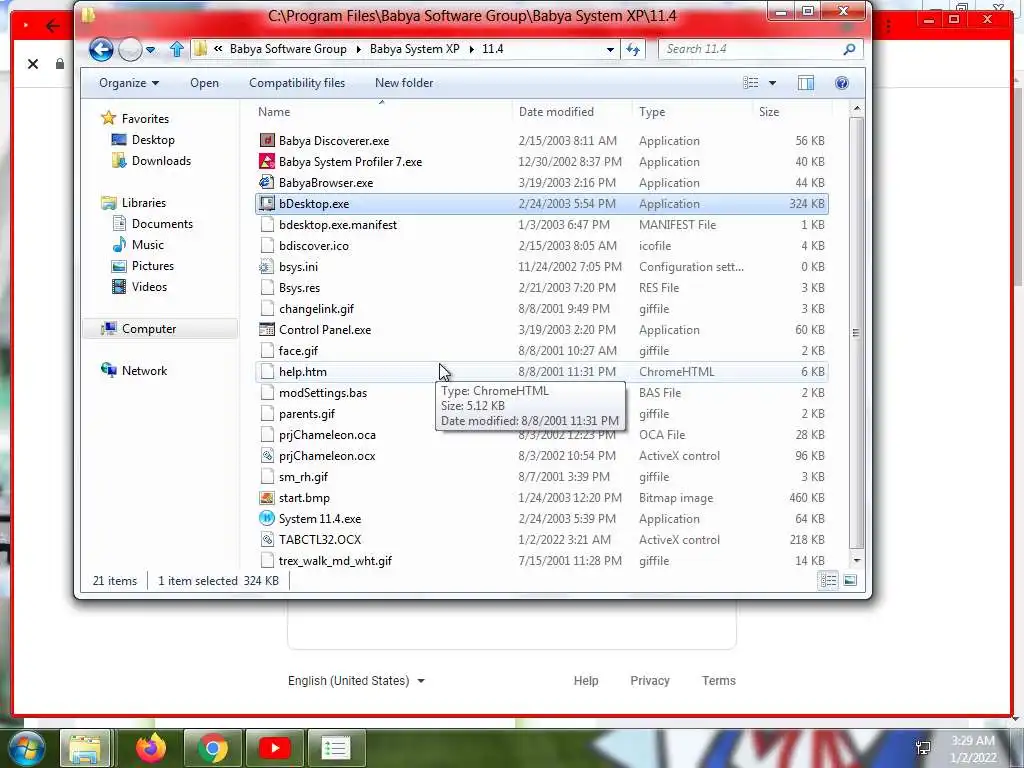Click Open in the command bar
The image size is (1024, 768).
204,83
